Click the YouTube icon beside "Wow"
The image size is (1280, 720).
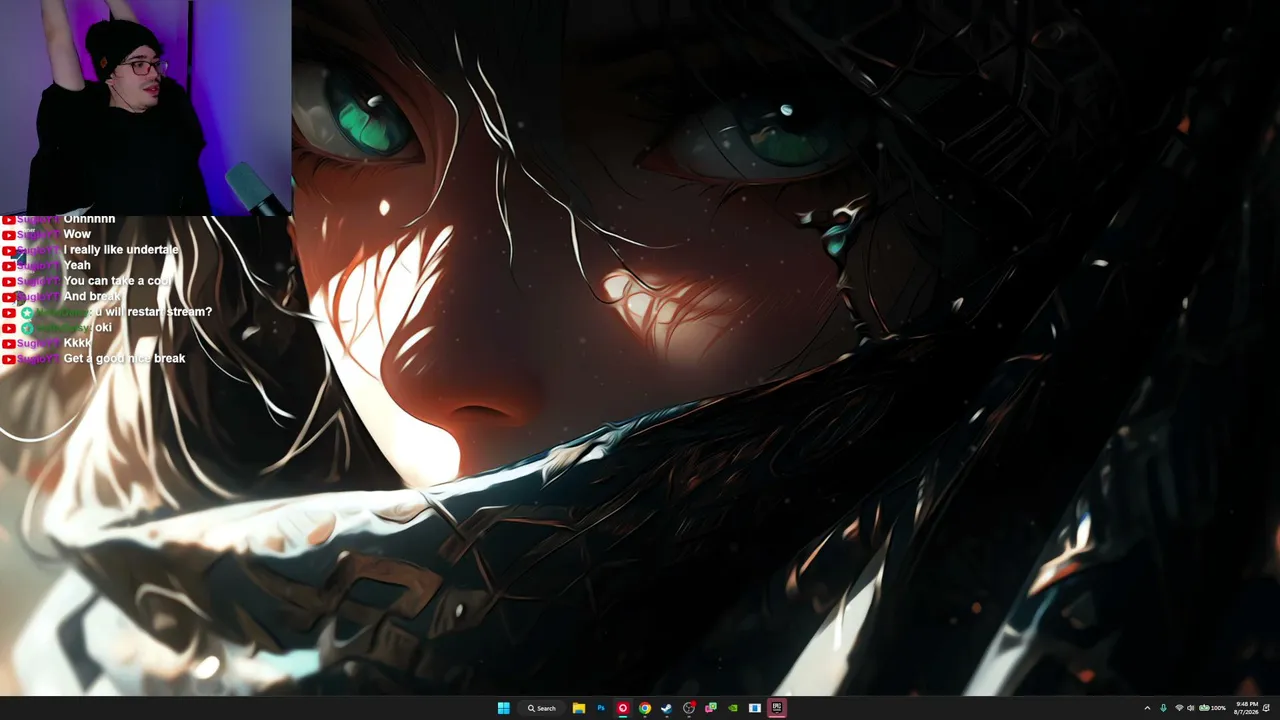tap(8, 235)
